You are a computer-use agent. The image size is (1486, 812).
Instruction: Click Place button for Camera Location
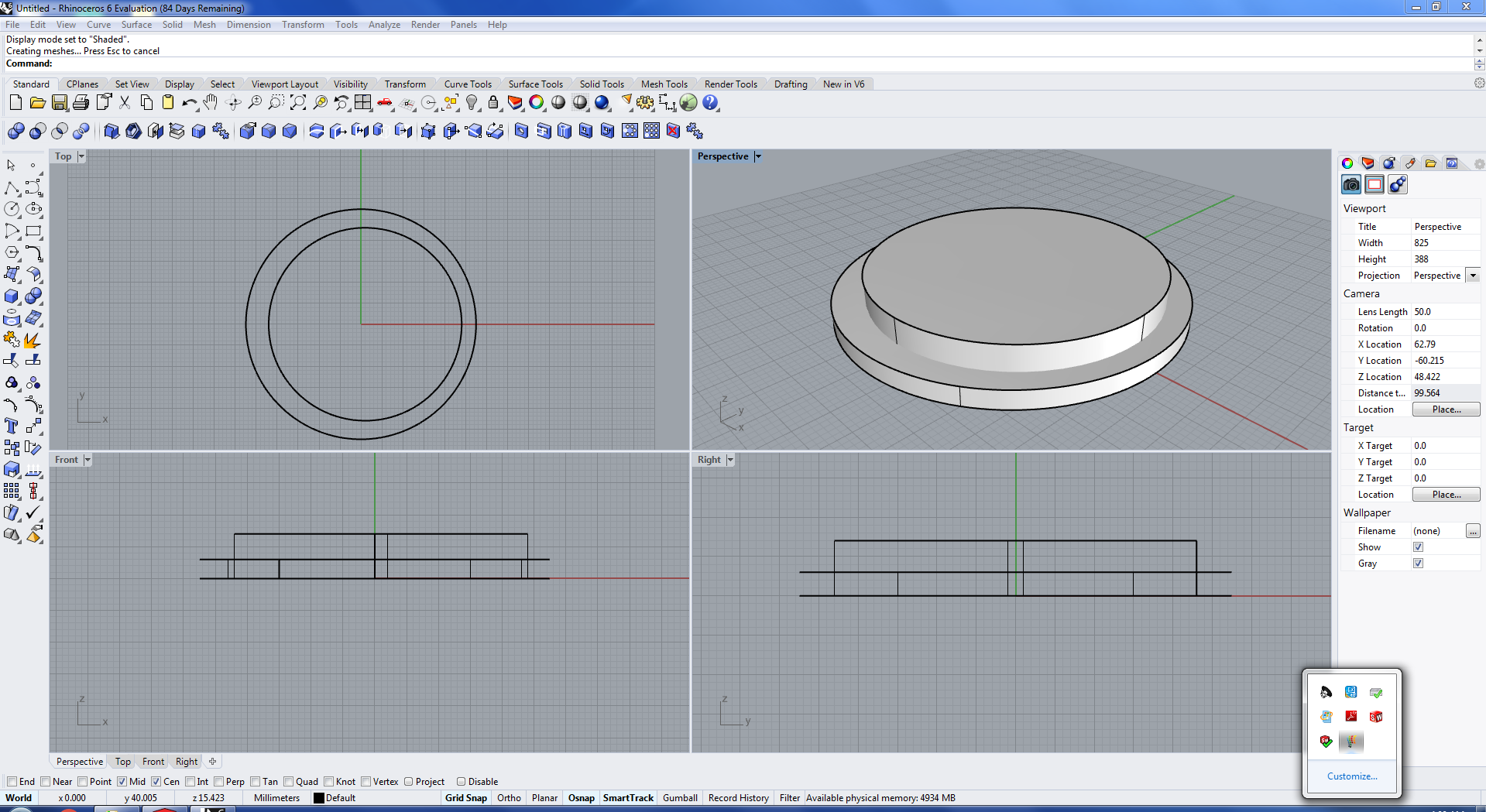tap(1445, 409)
